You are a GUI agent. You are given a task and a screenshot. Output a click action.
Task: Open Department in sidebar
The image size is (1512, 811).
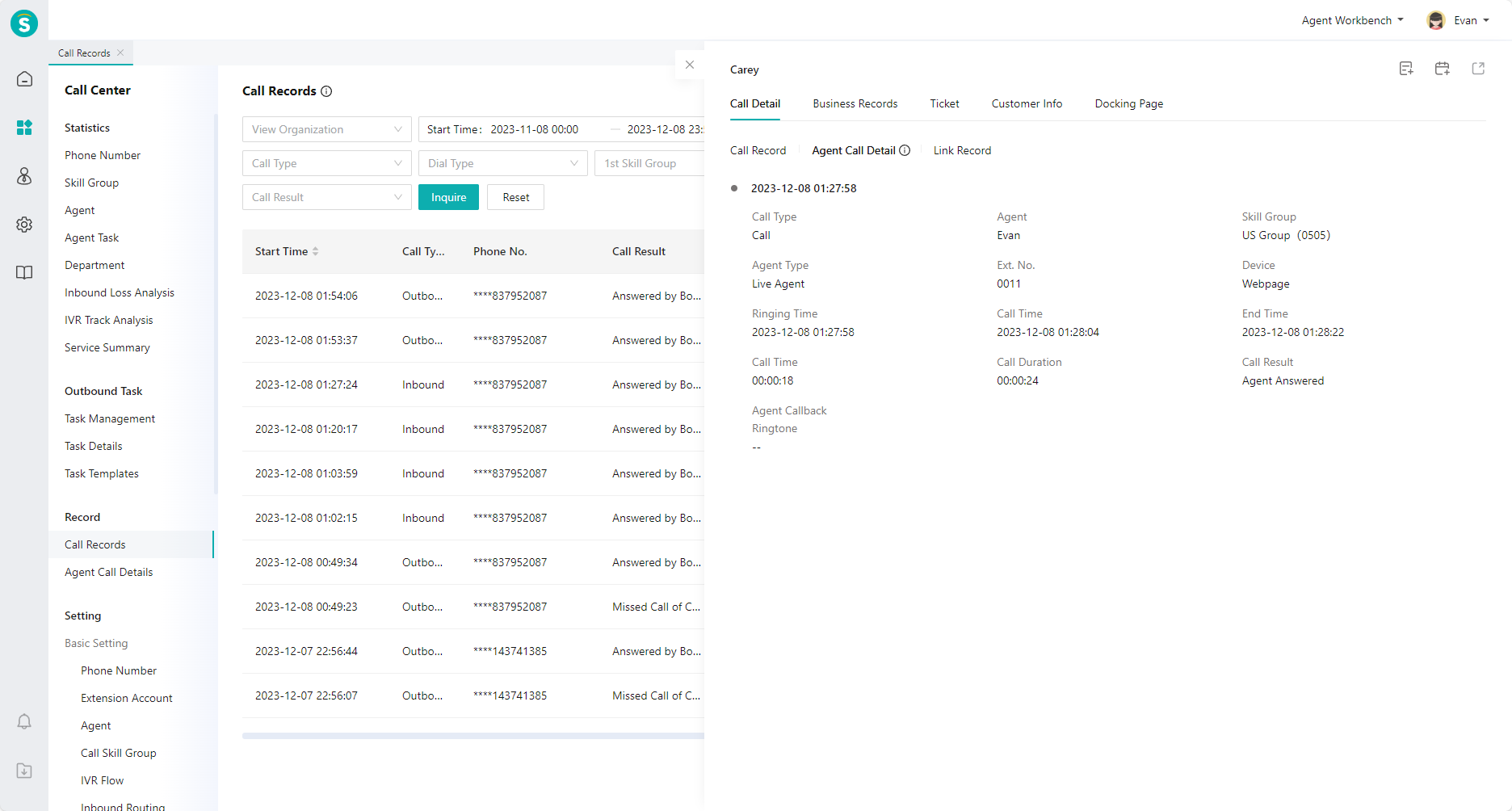click(94, 265)
